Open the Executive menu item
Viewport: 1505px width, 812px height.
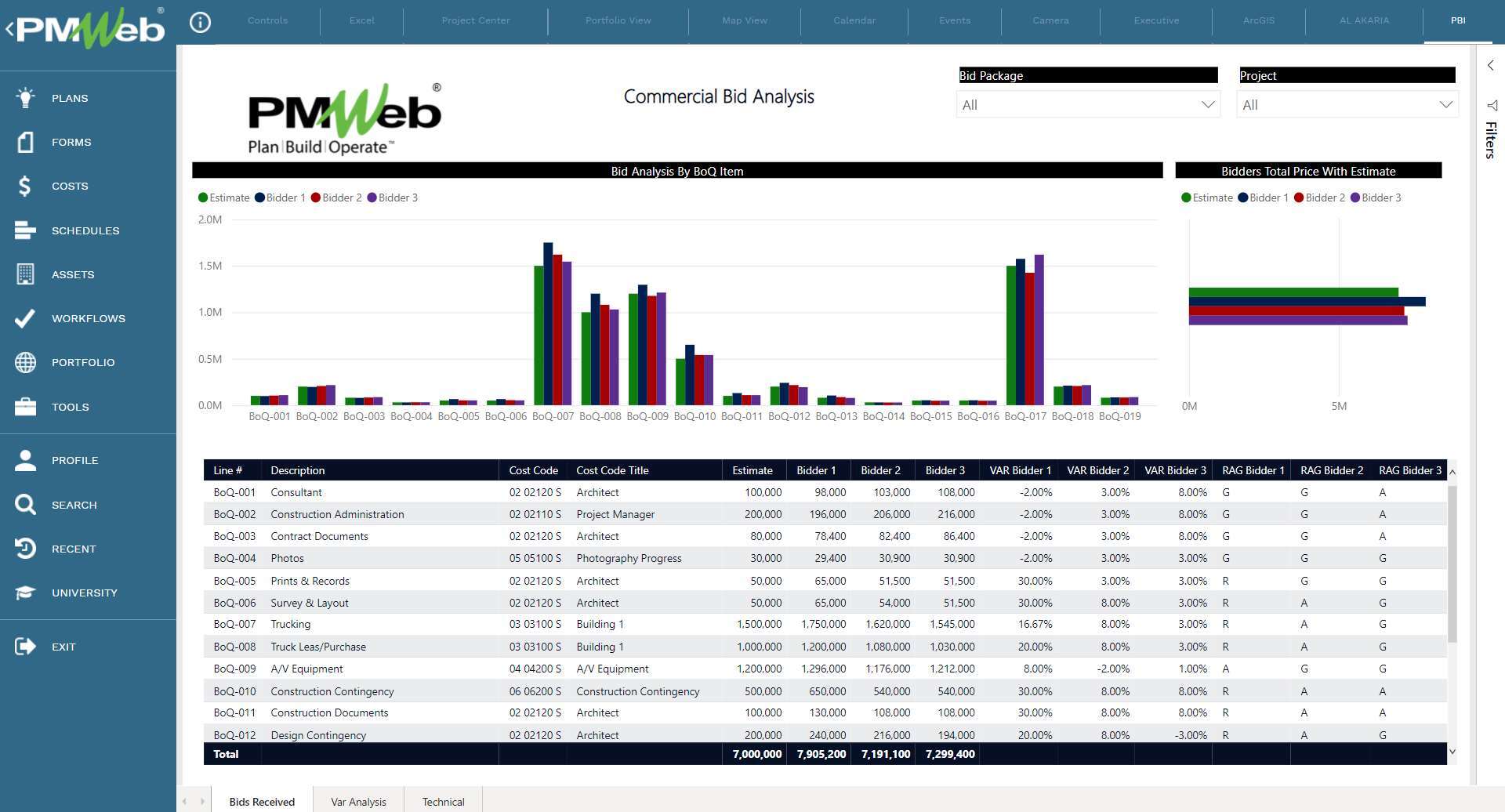(1156, 20)
